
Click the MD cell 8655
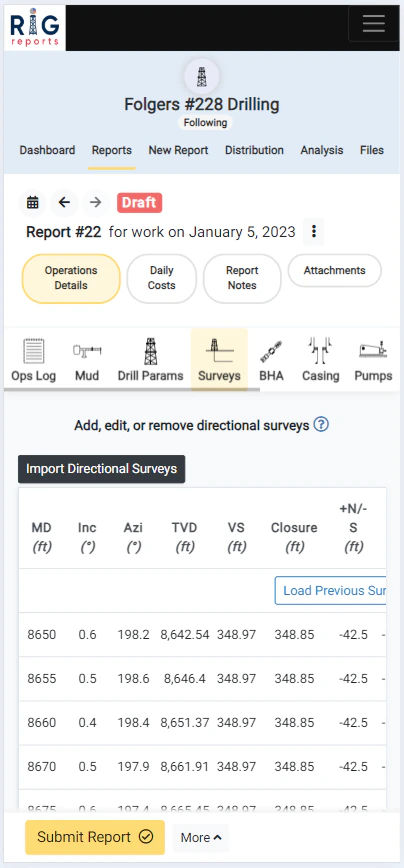pyautogui.click(x=42, y=678)
